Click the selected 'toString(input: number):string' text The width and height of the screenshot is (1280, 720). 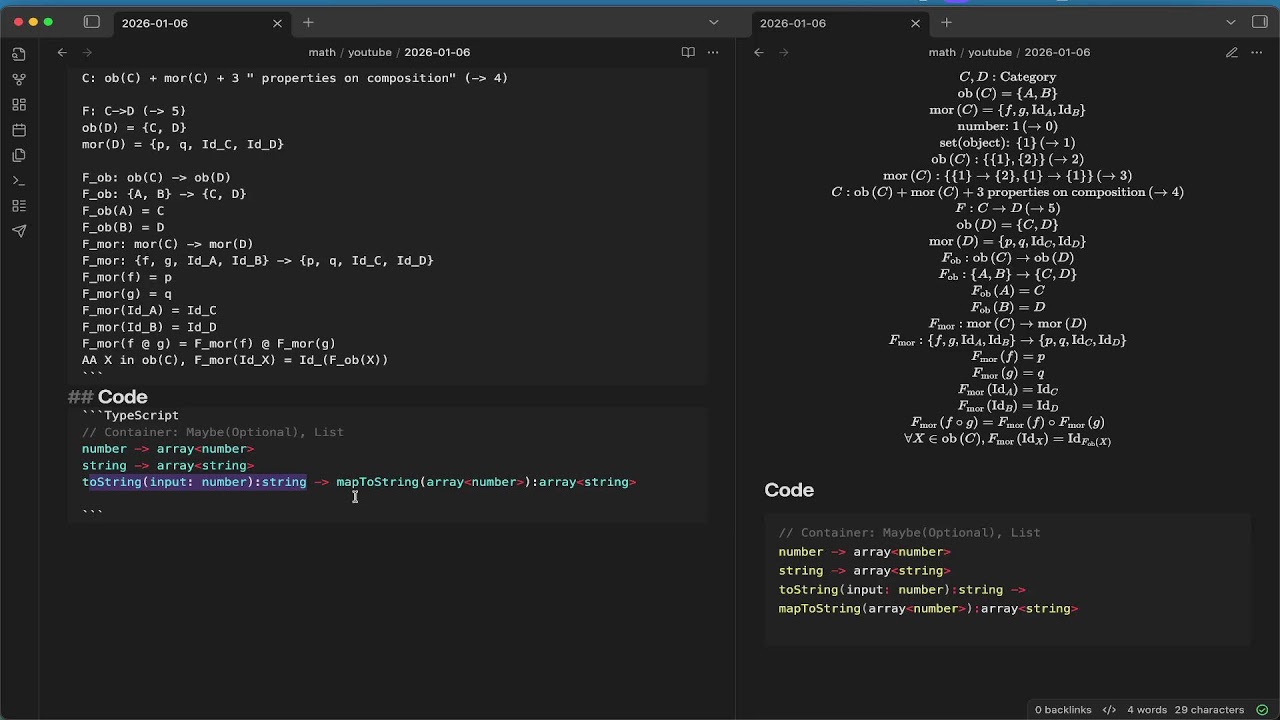(194, 482)
